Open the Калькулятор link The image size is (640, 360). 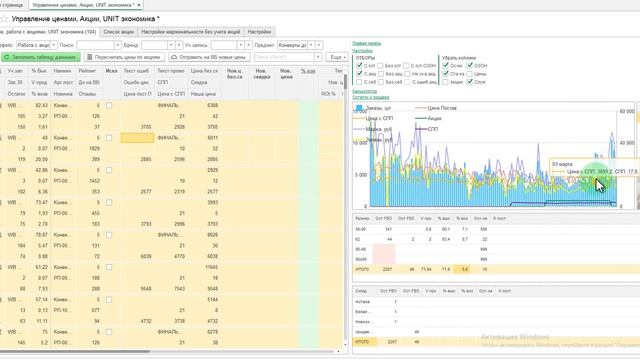click(x=364, y=91)
